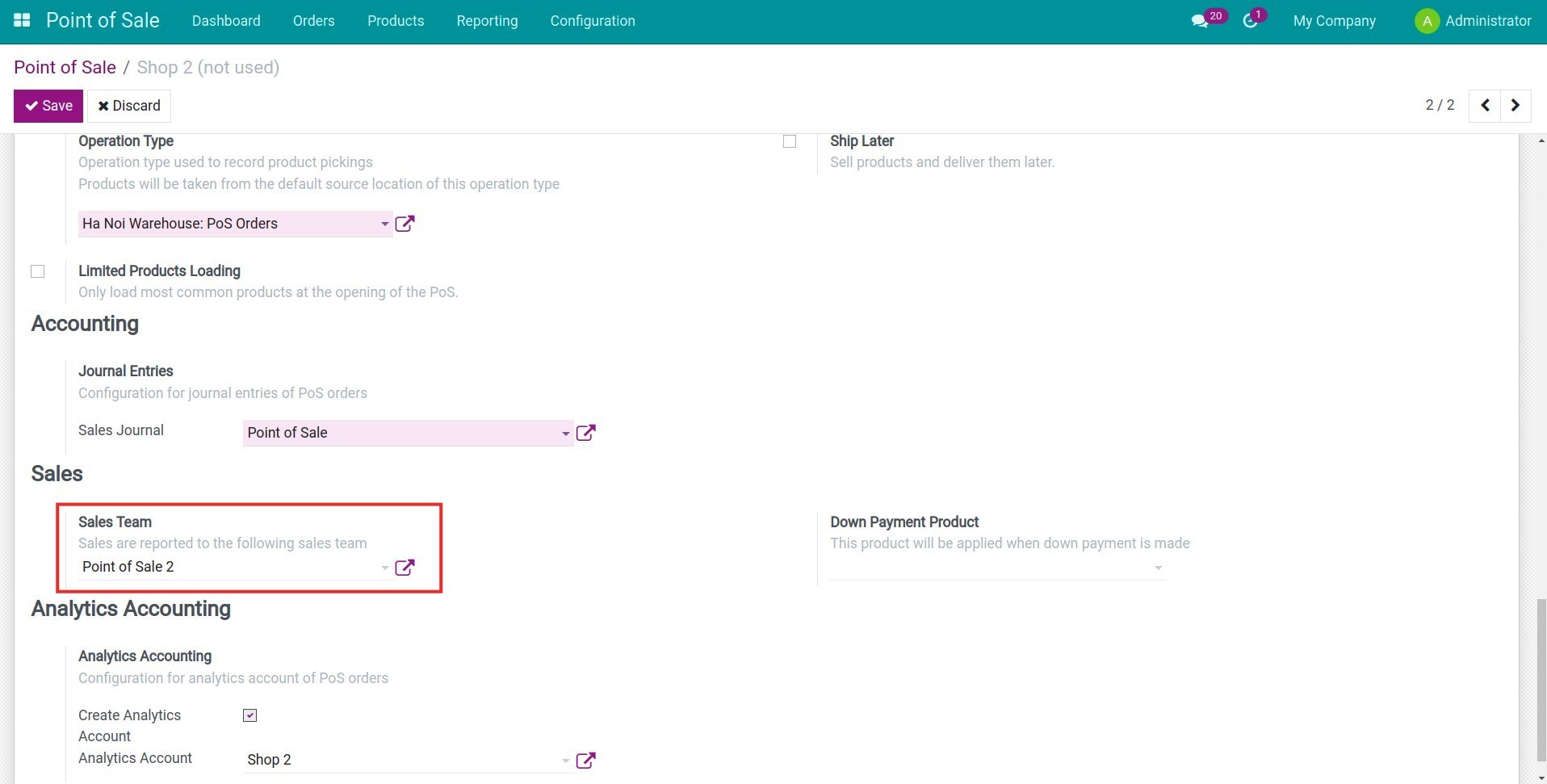Open the activities panel with 1 notification

pyautogui.click(x=1251, y=20)
